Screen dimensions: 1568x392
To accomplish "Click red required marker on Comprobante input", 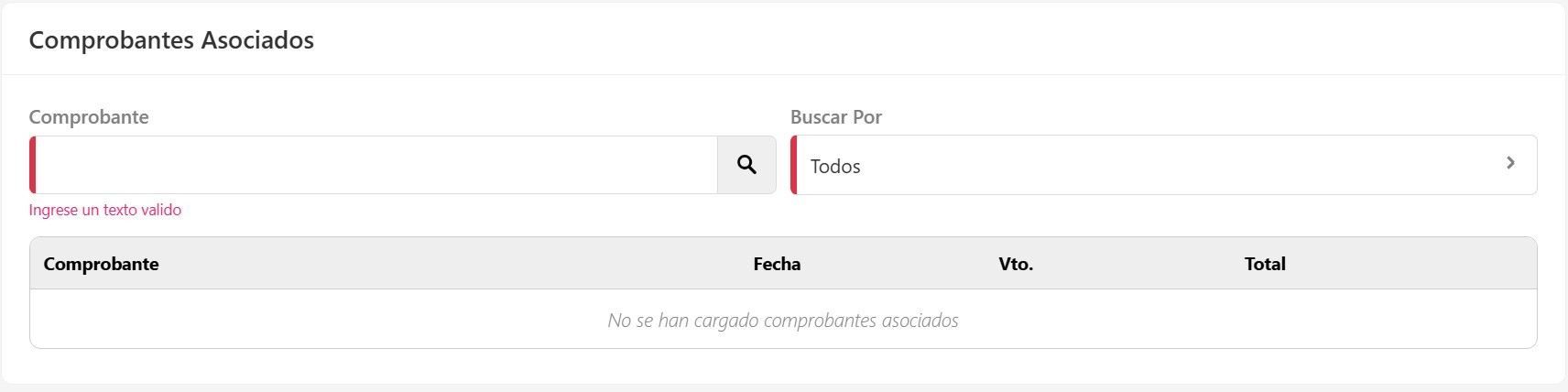I will click(33, 165).
